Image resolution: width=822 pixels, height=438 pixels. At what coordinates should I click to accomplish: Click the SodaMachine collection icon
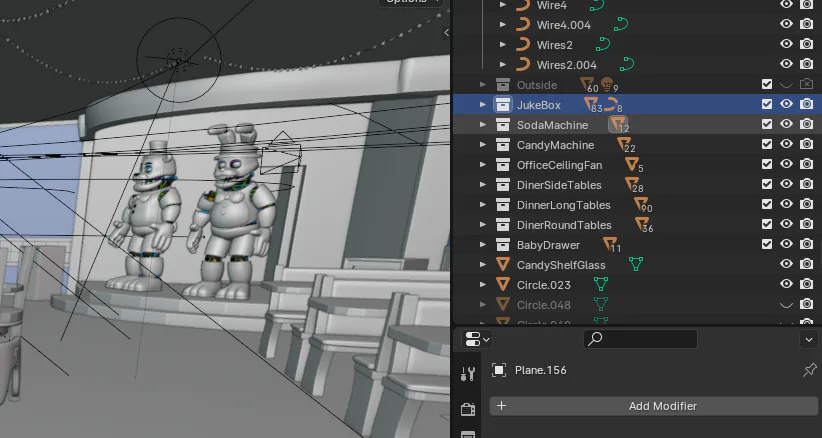pos(503,125)
